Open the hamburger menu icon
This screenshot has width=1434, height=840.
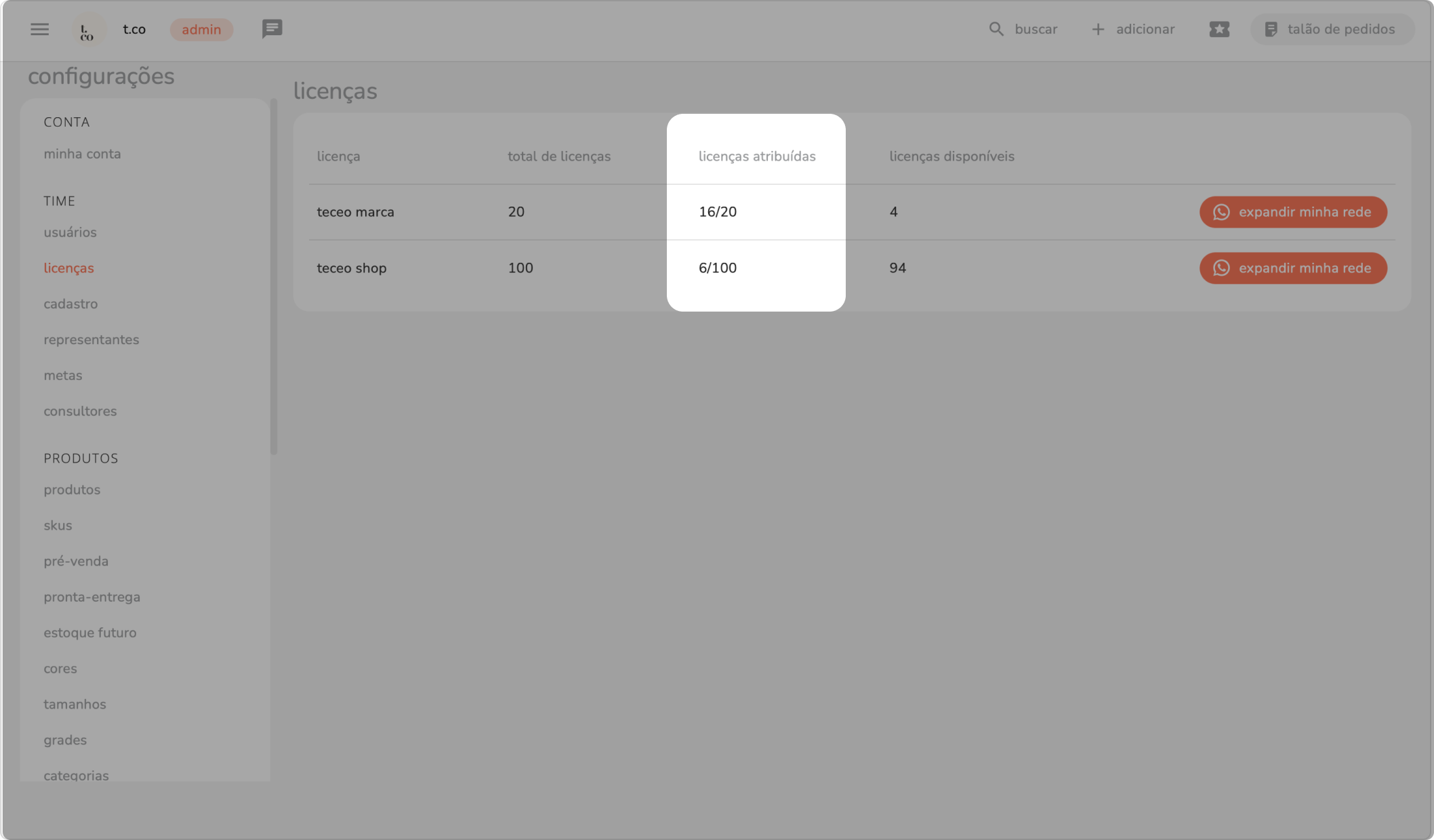click(39, 29)
